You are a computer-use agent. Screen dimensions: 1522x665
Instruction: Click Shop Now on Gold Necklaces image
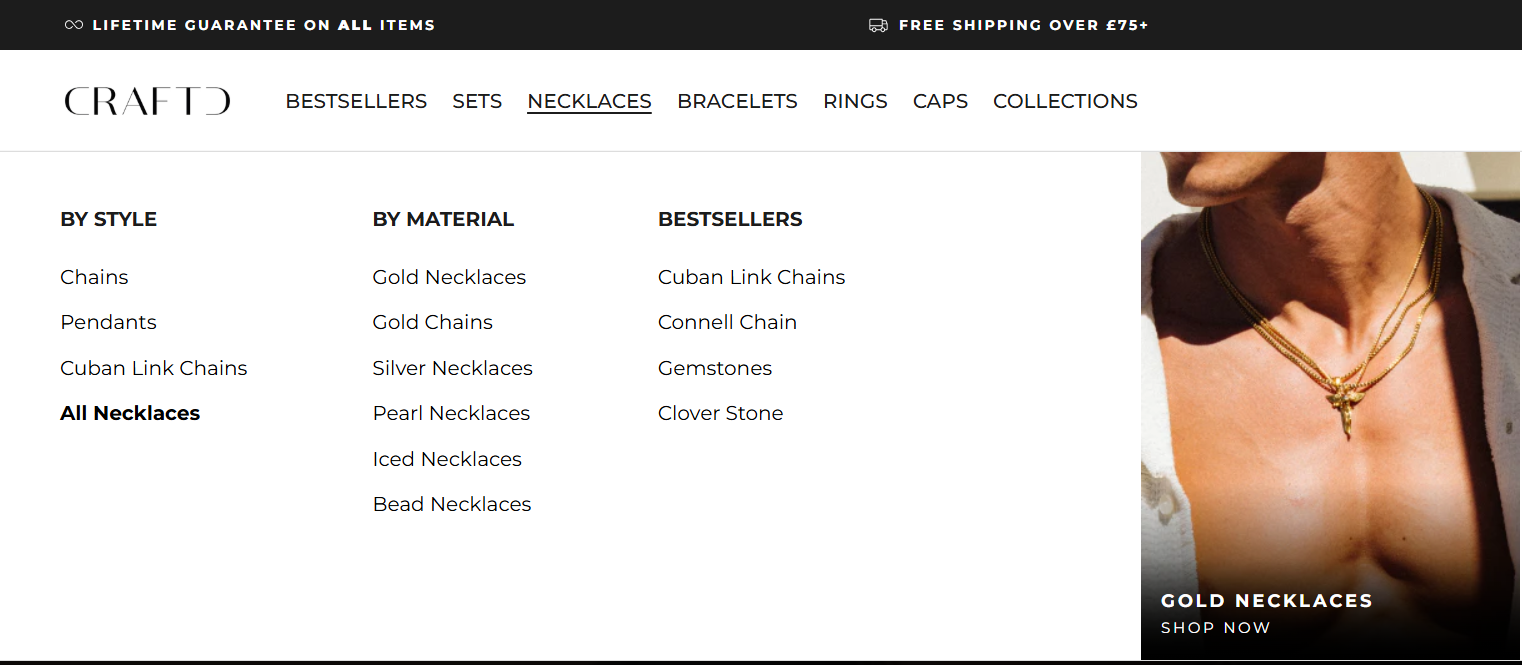tap(1215, 628)
